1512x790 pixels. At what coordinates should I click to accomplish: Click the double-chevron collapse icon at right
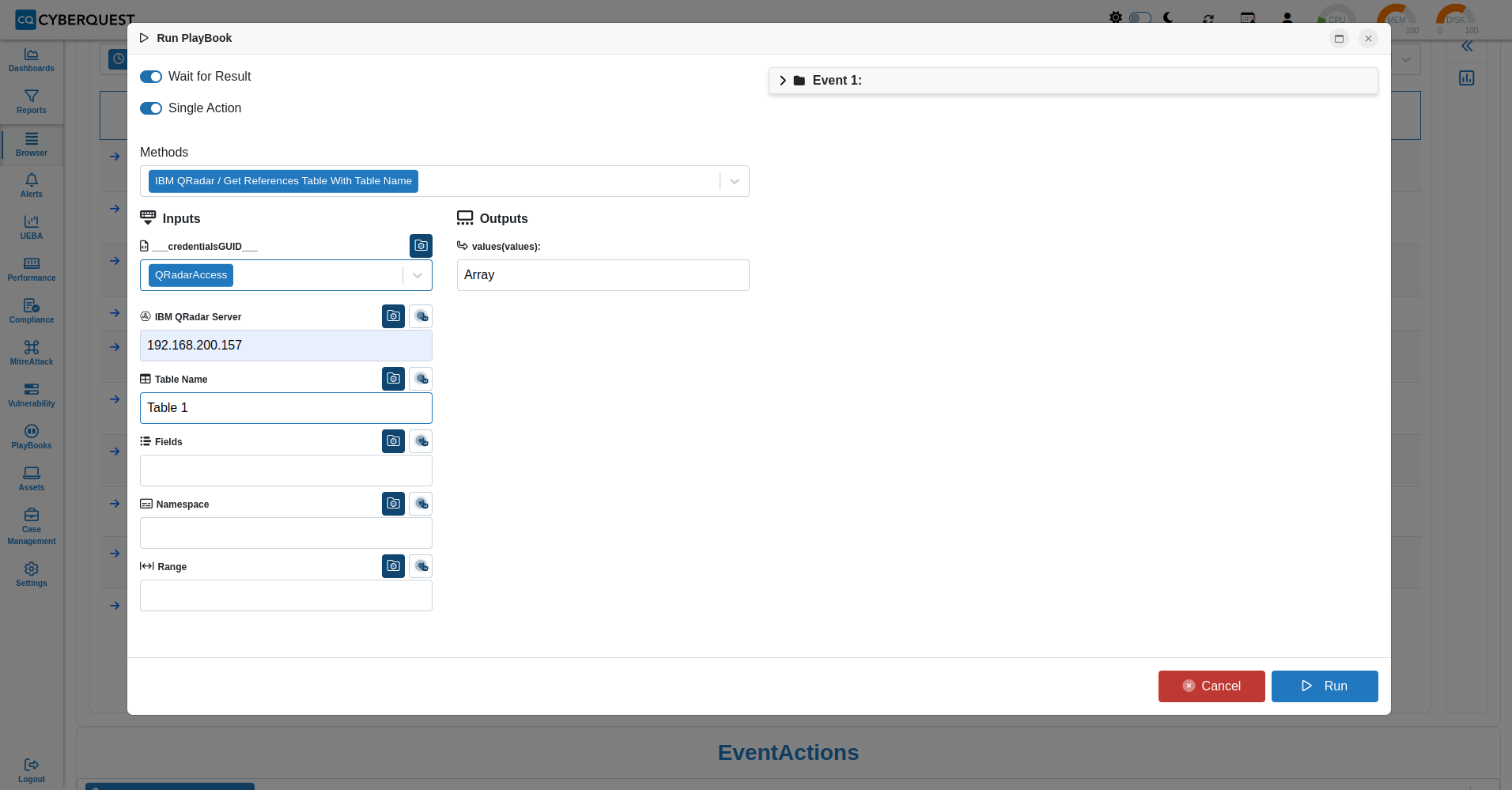(1467, 47)
